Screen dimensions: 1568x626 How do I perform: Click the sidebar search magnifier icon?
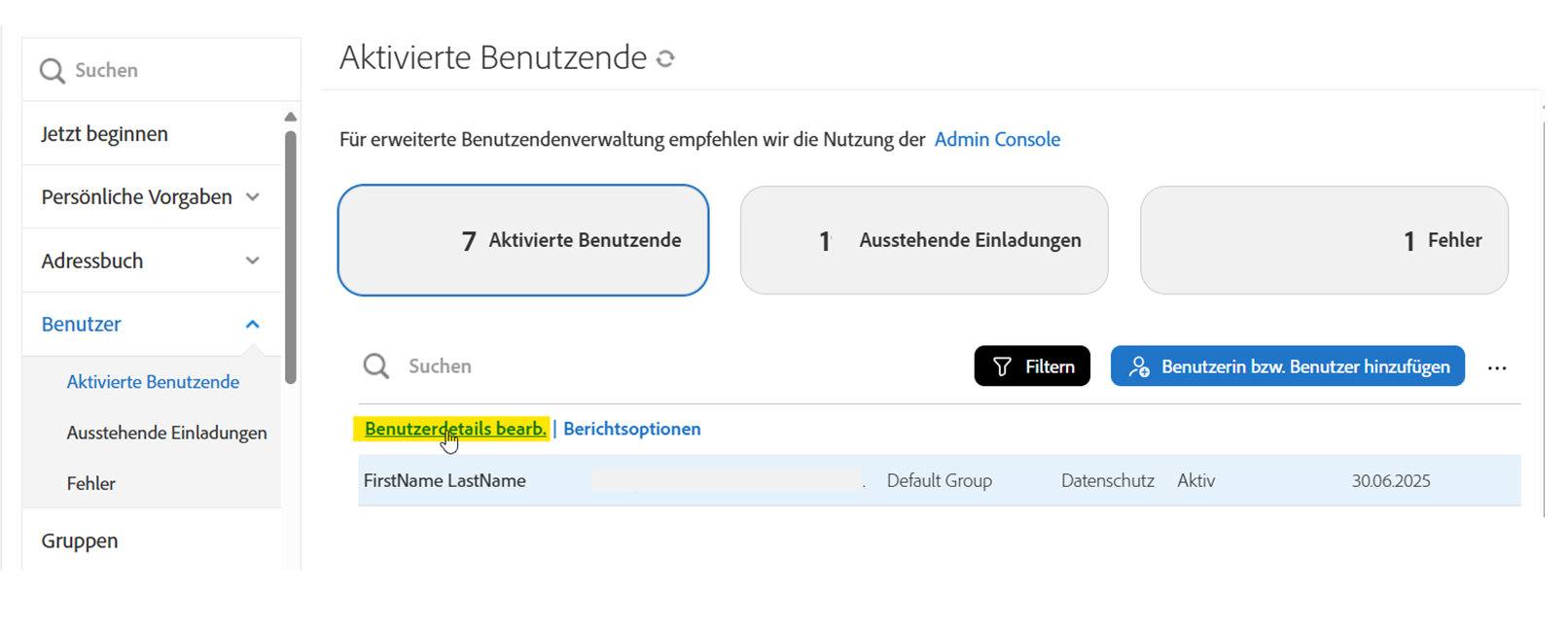pyautogui.click(x=53, y=71)
